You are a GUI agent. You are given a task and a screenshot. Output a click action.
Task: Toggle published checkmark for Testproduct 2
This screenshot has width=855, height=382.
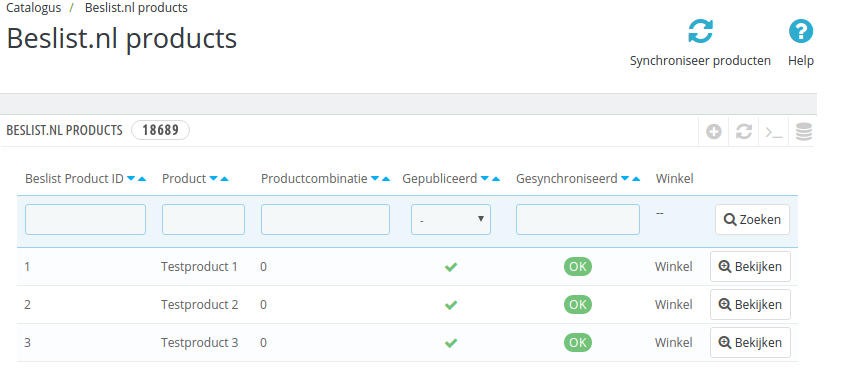pyautogui.click(x=450, y=305)
